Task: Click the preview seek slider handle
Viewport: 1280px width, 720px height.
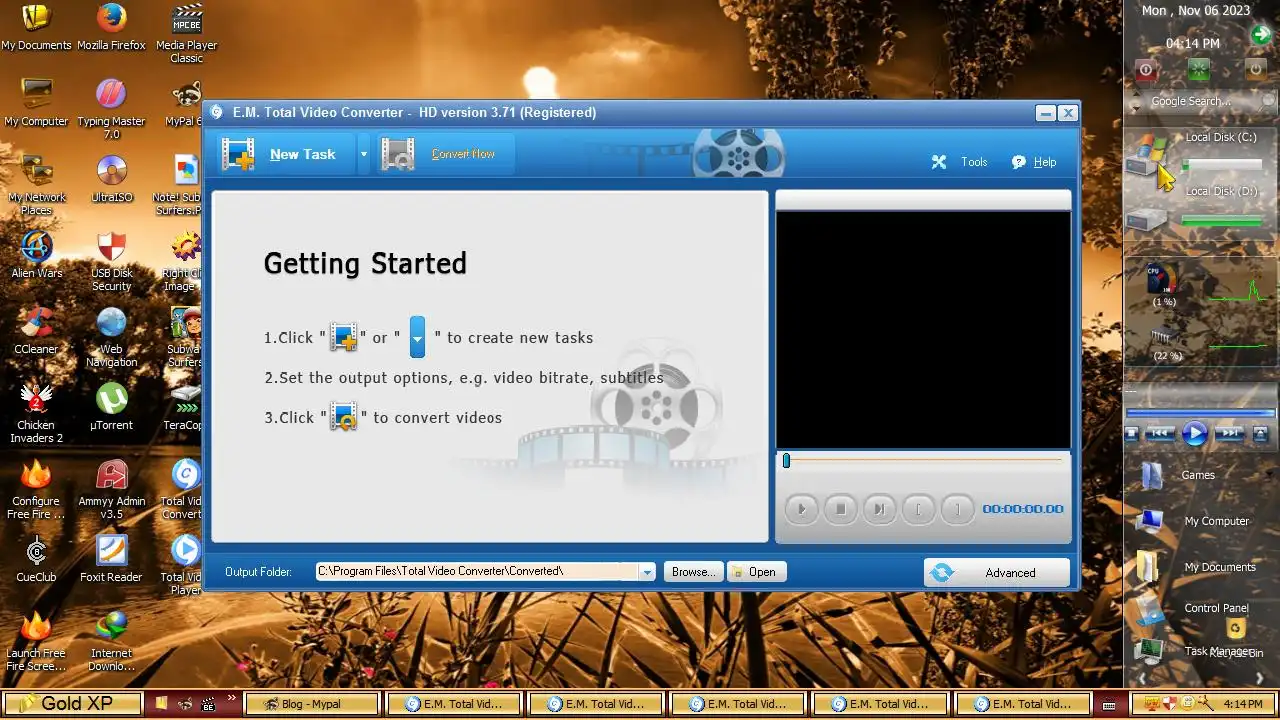Action: [786, 460]
